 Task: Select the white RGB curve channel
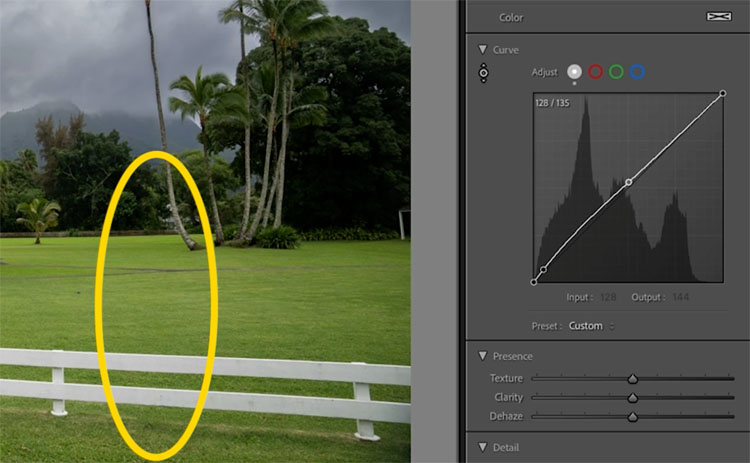tap(574, 72)
